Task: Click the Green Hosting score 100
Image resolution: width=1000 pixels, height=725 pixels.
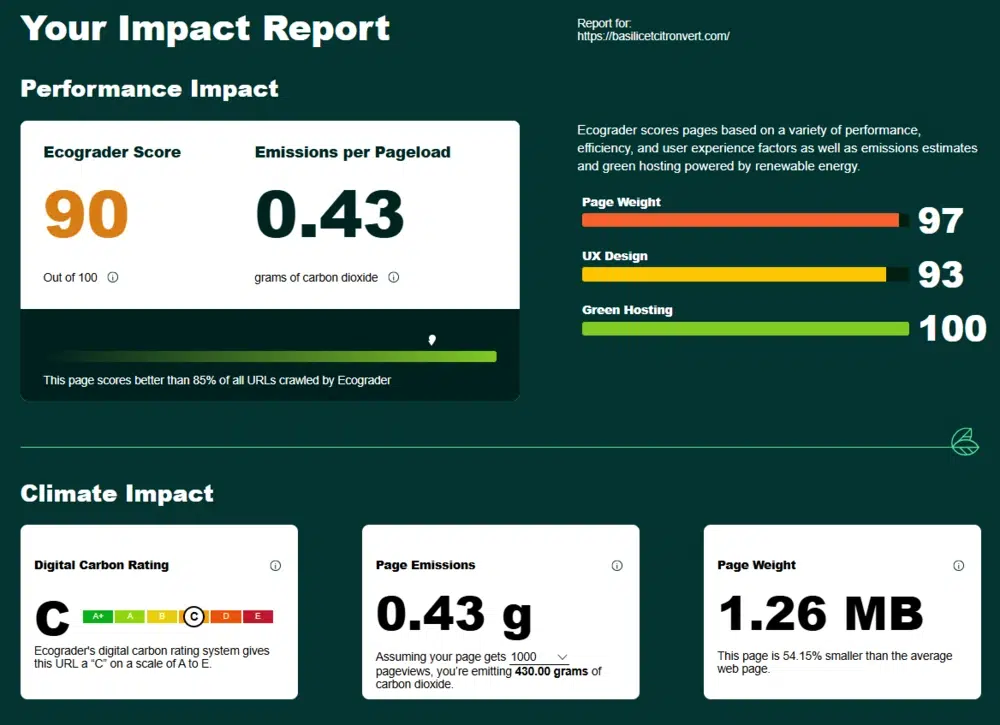Action: click(952, 328)
